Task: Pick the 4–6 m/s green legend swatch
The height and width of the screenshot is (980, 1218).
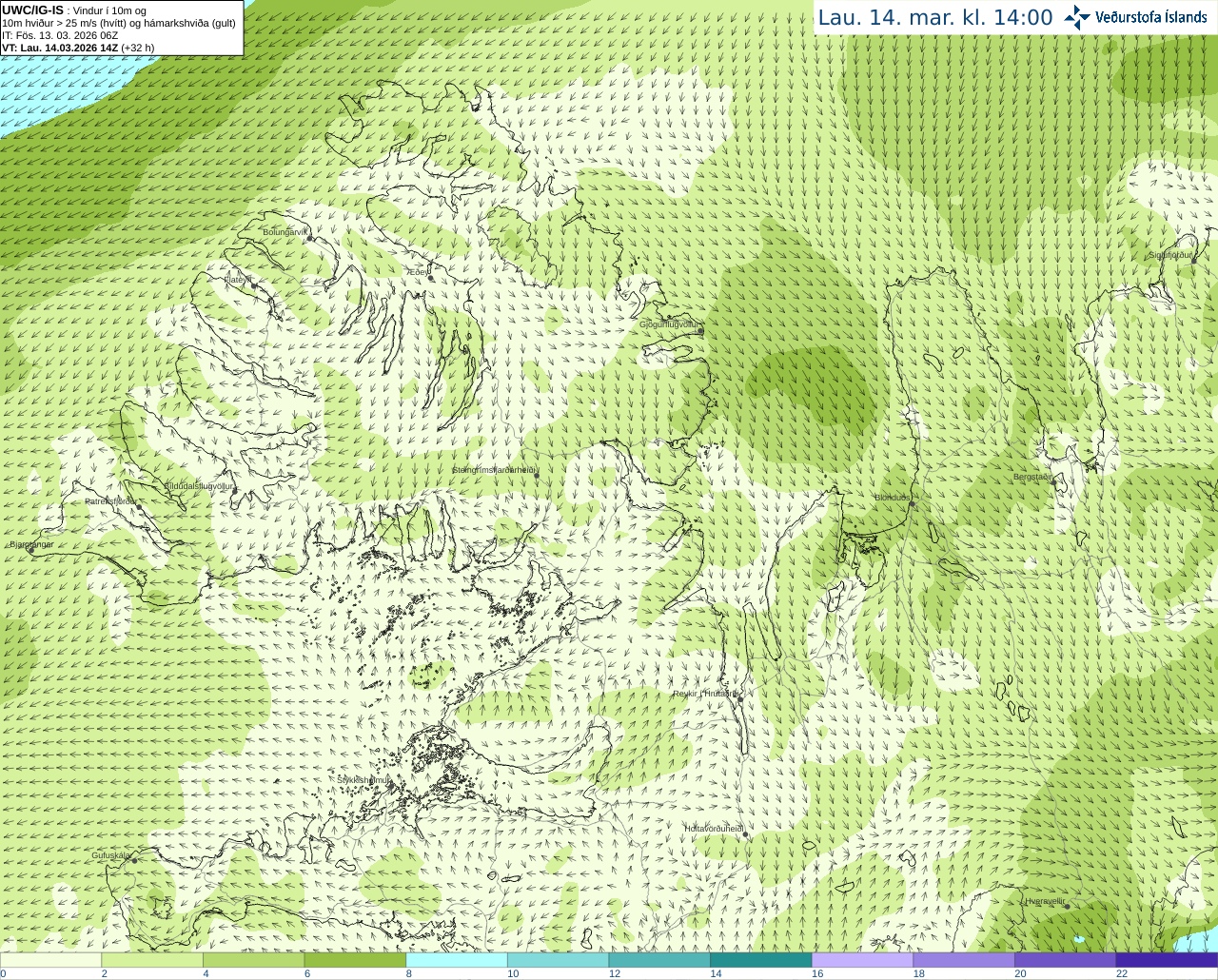Action: click(x=254, y=960)
